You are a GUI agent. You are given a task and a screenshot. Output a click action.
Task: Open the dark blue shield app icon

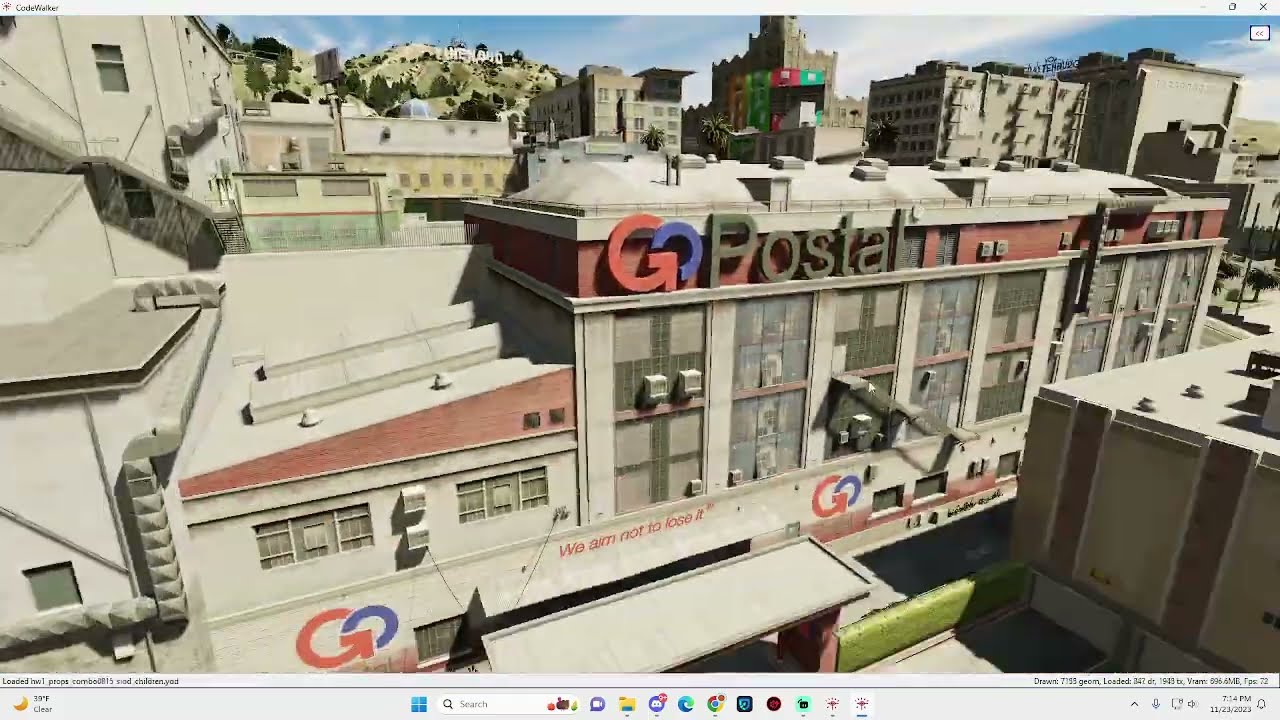[745, 704]
